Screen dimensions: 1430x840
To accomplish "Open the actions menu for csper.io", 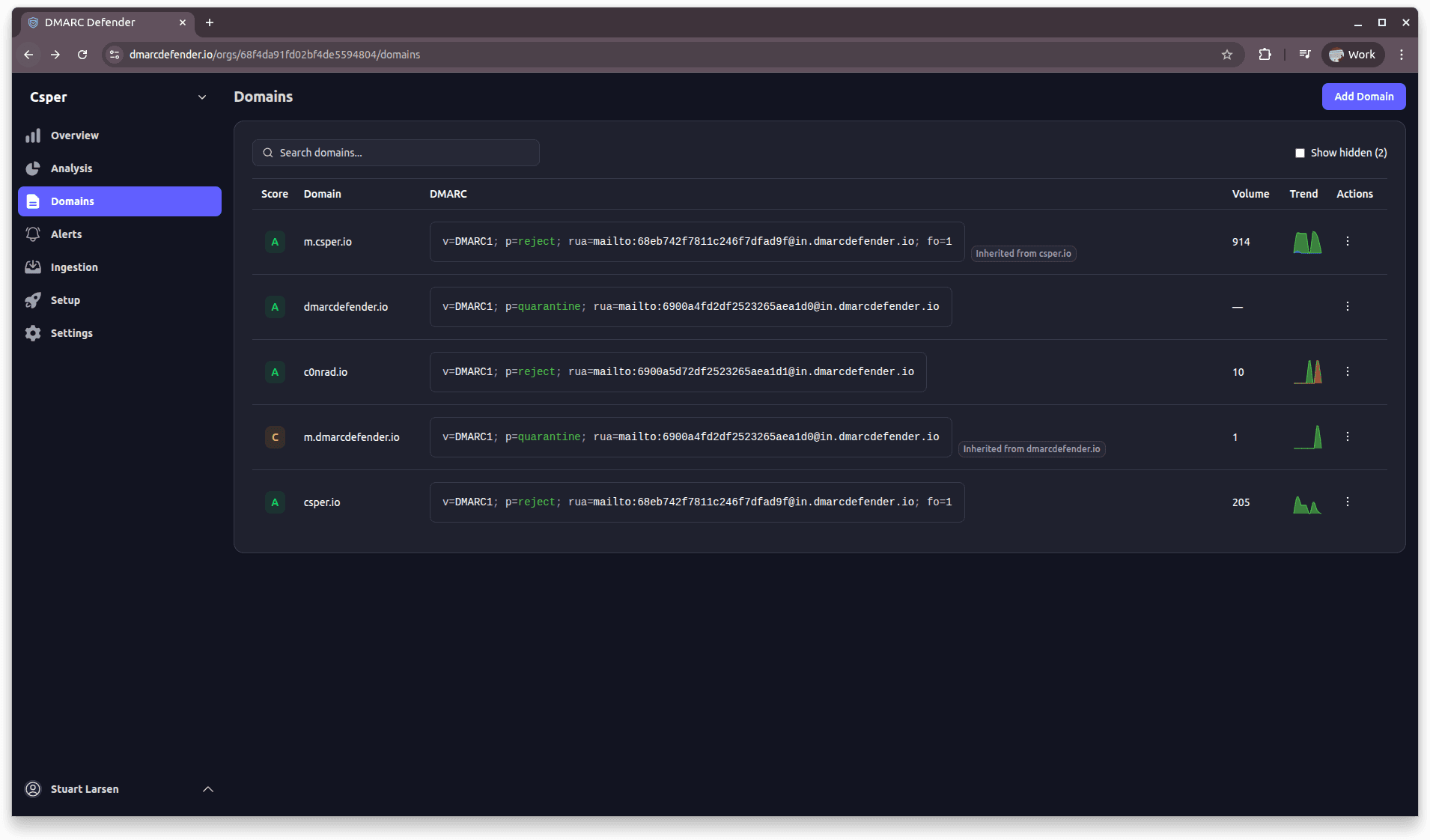I will point(1348,502).
